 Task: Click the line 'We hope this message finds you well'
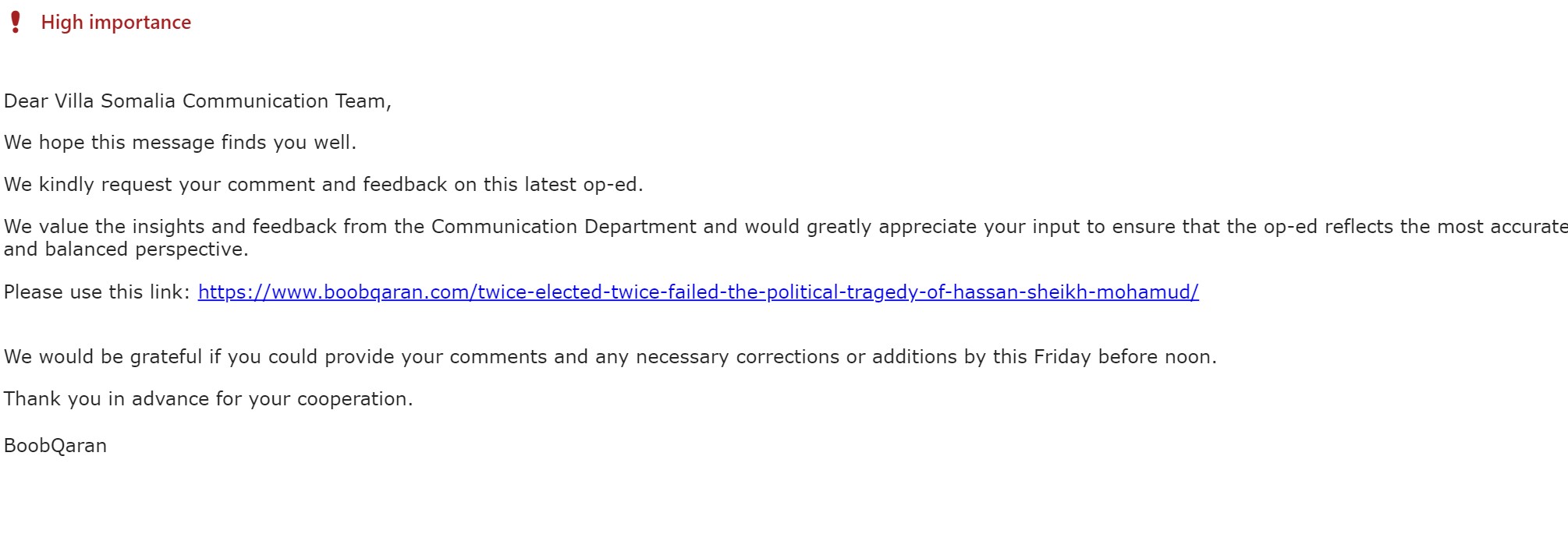pos(180,143)
